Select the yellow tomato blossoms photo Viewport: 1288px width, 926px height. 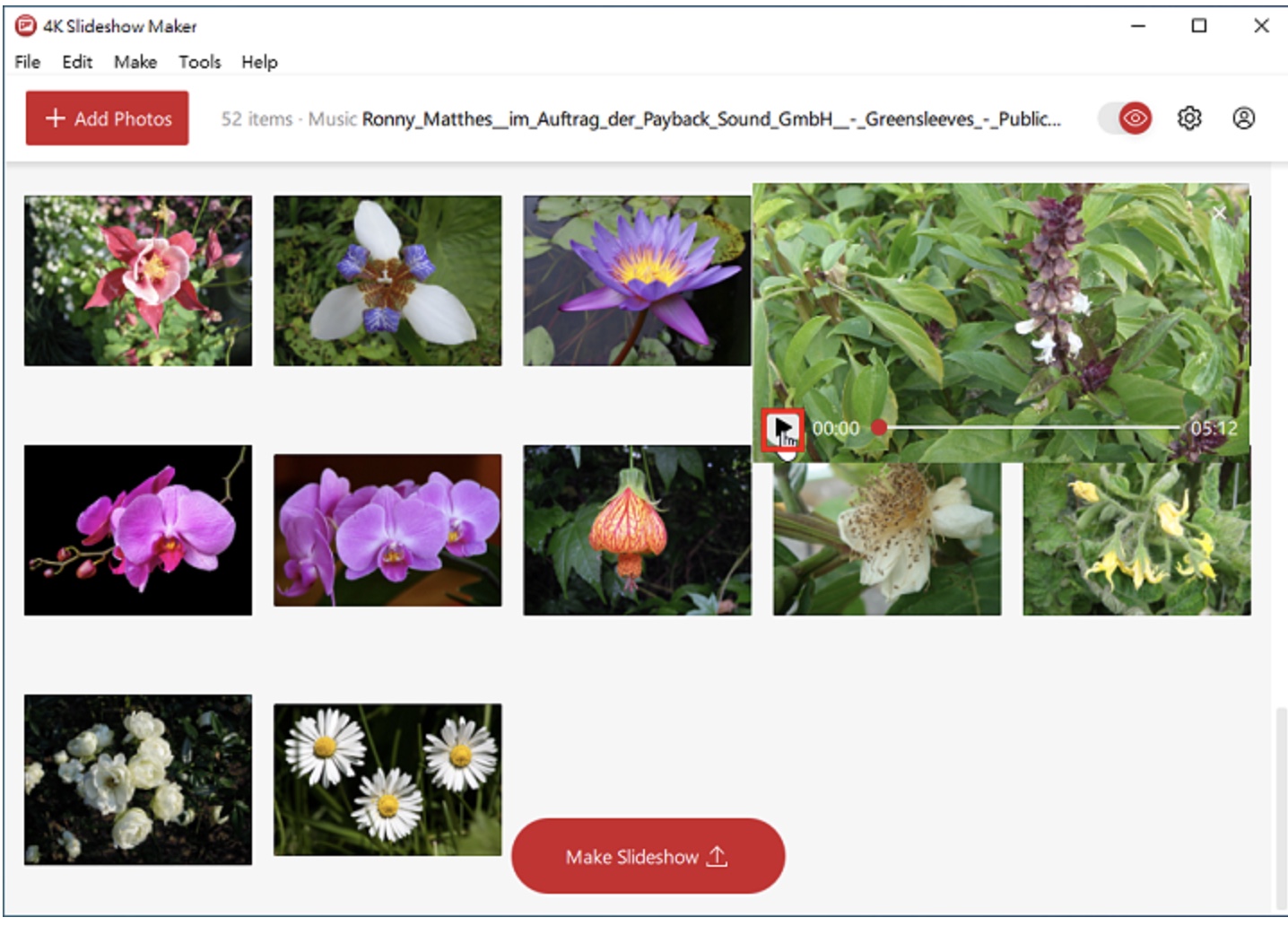pos(1136,539)
